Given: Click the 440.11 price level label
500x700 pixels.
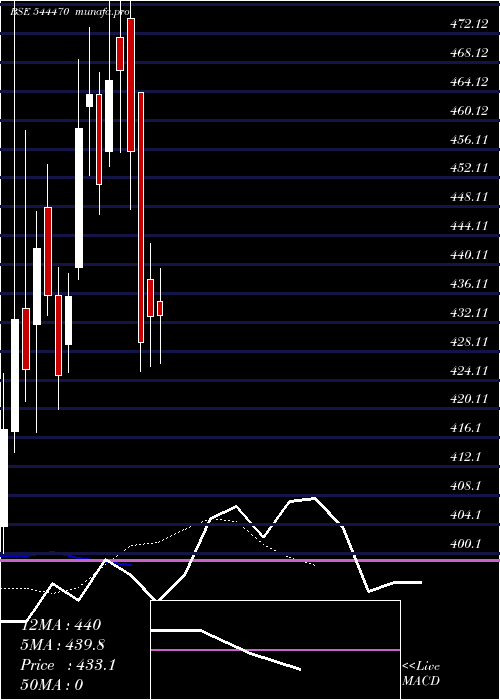Looking at the screenshot, I should click(x=469, y=255).
